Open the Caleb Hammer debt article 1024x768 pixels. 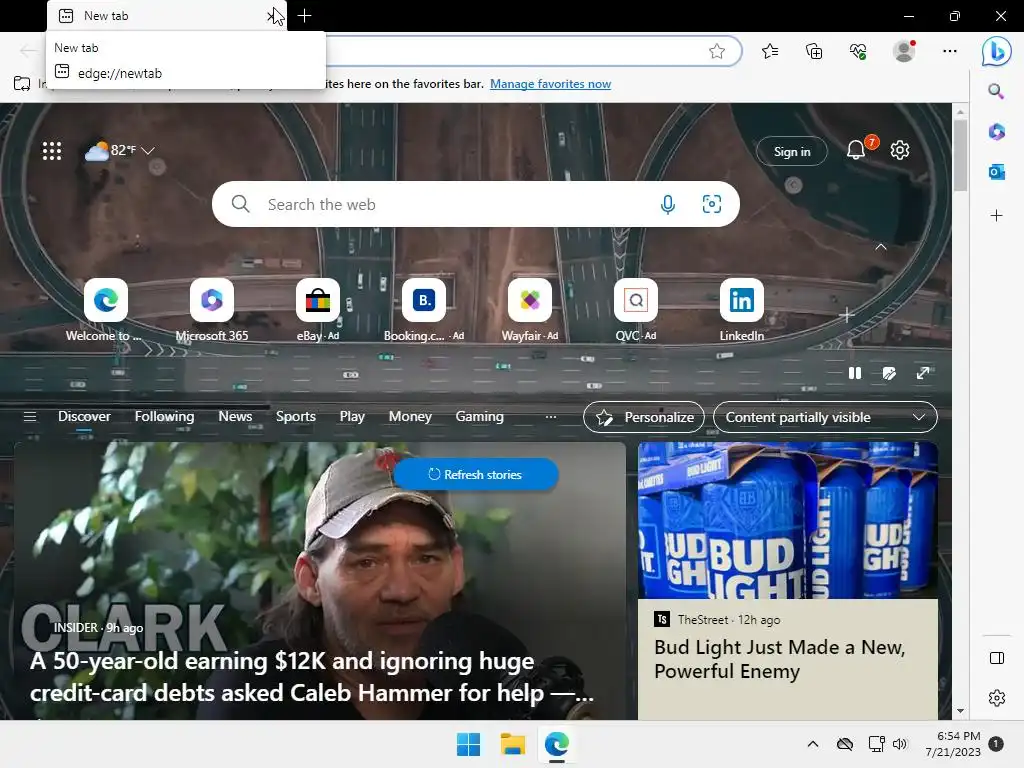312,677
